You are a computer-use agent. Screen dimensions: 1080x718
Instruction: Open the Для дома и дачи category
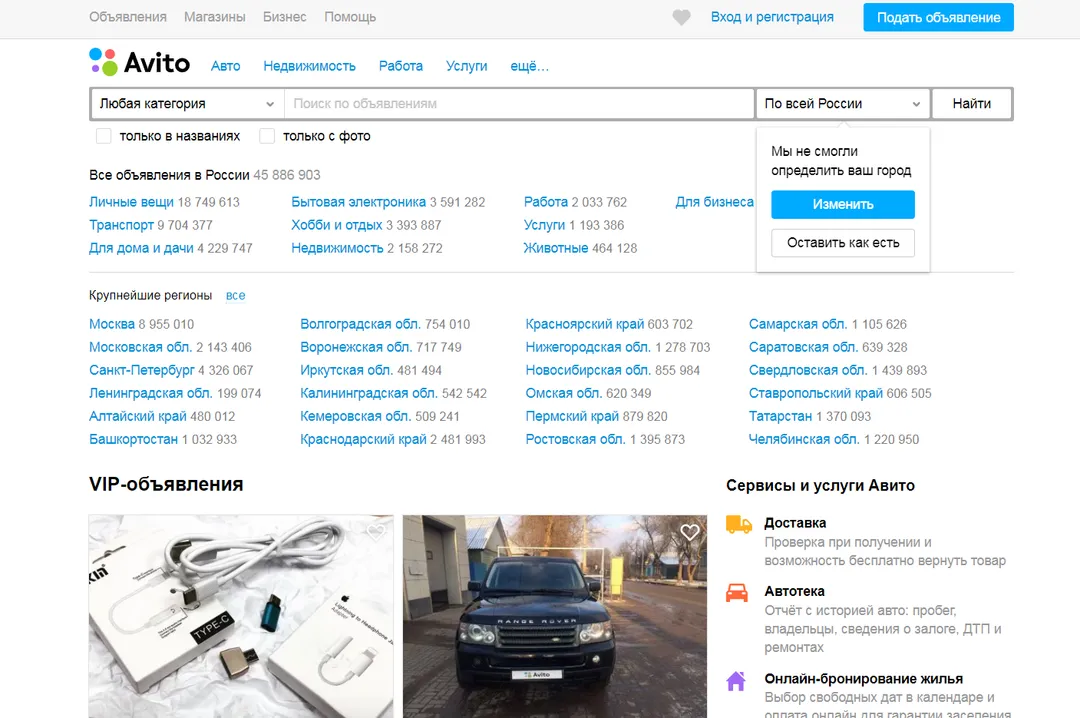[x=141, y=248]
